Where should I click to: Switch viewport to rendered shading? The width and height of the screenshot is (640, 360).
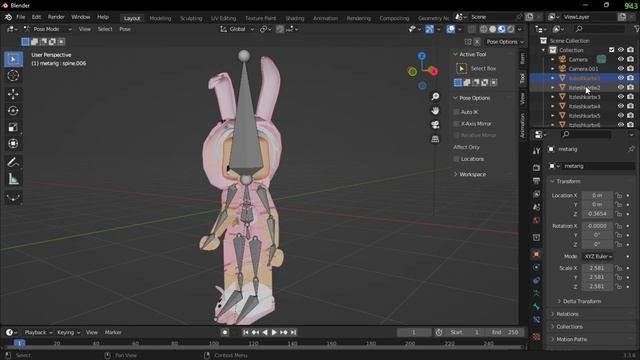click(x=511, y=29)
